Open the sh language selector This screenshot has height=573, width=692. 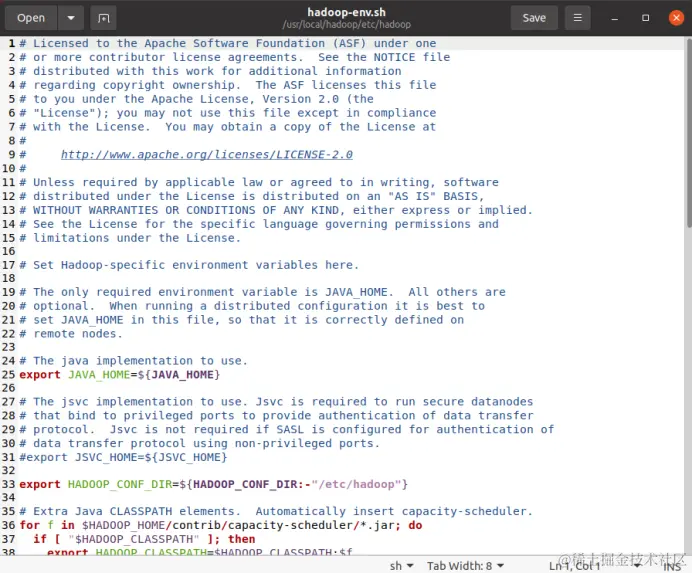401,565
